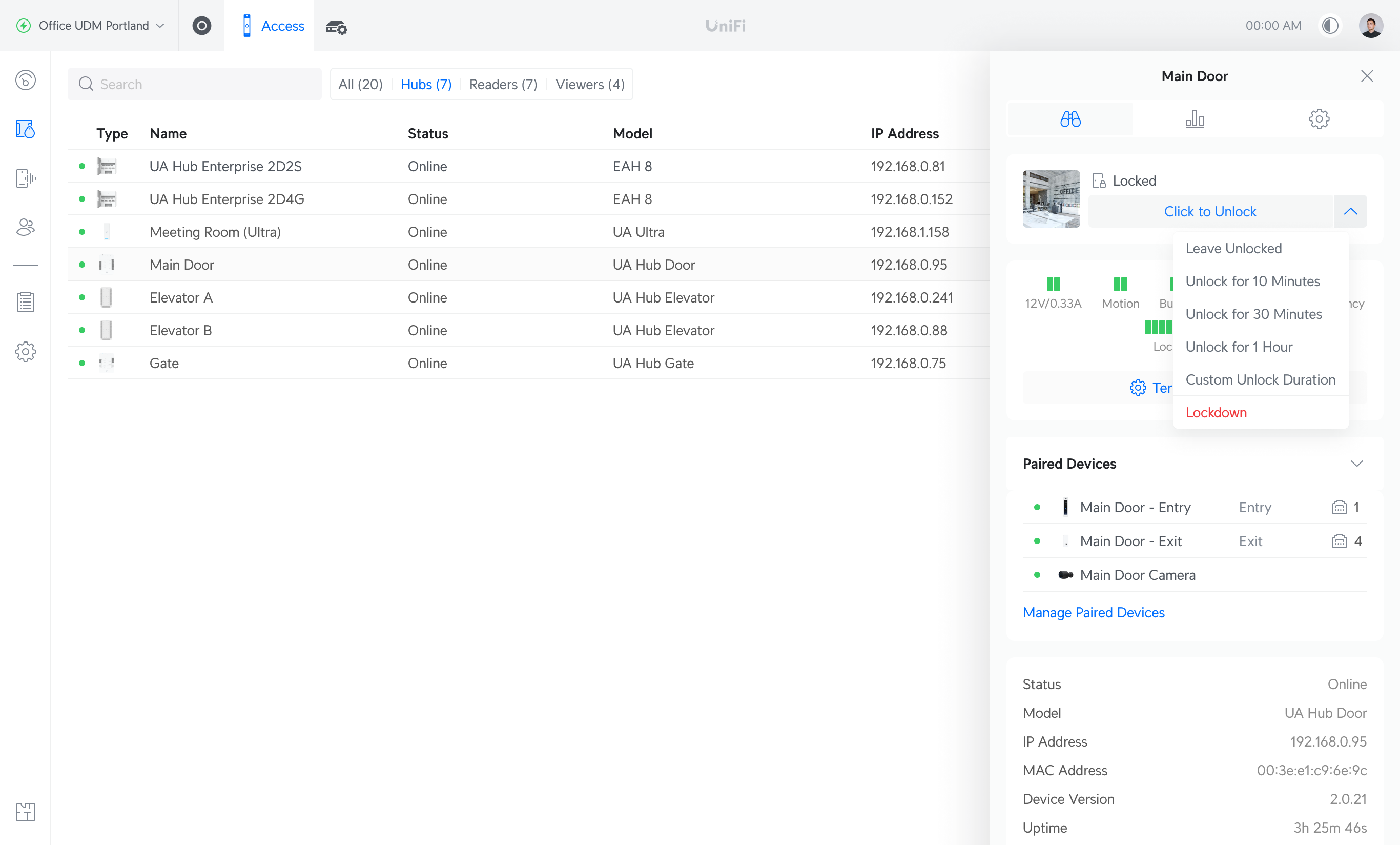Select the UA Hub Enterprise 2D2S row
This screenshot has height=845, width=1400.
pyautogui.click(x=528, y=166)
